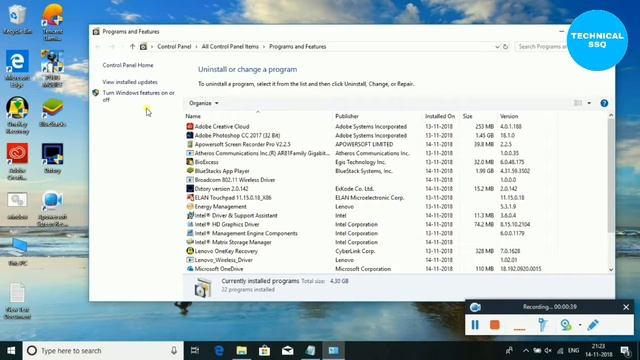The image size is (640, 360).
Task: Click the Up arrow navigation button
Action: pos(132,47)
